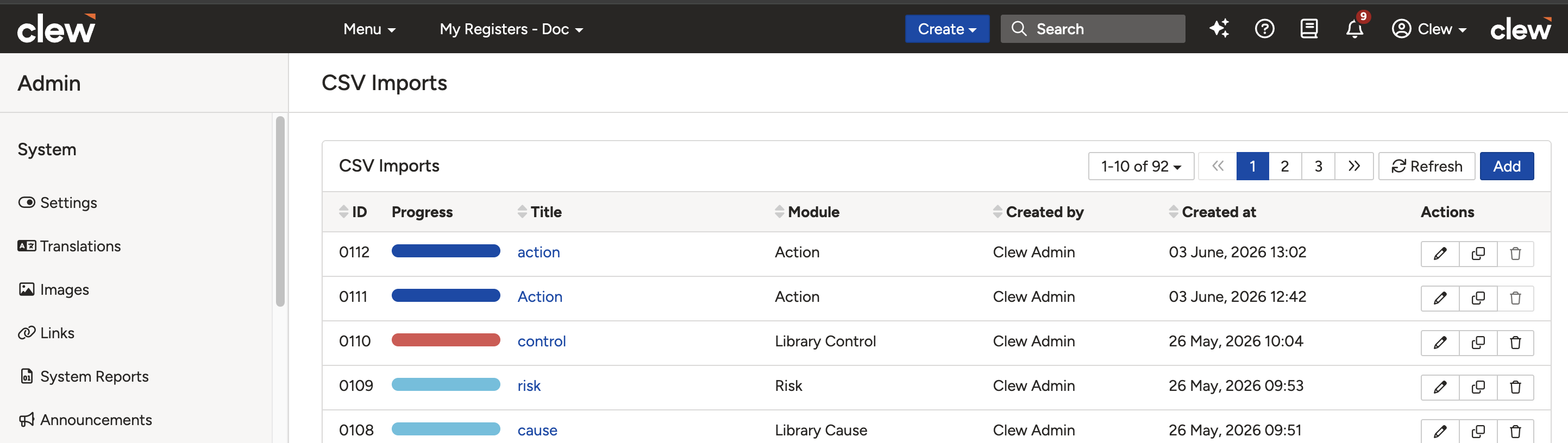Click the clew logo at top right
Viewport: 1568px width, 443px height.
click(1521, 29)
